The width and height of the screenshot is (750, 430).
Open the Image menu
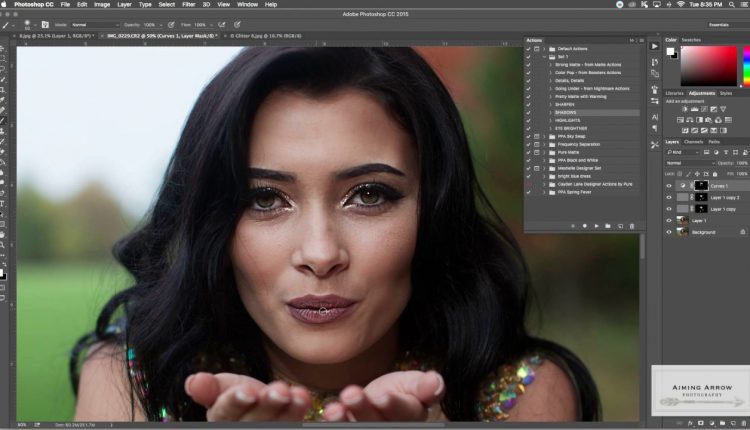tap(102, 4)
